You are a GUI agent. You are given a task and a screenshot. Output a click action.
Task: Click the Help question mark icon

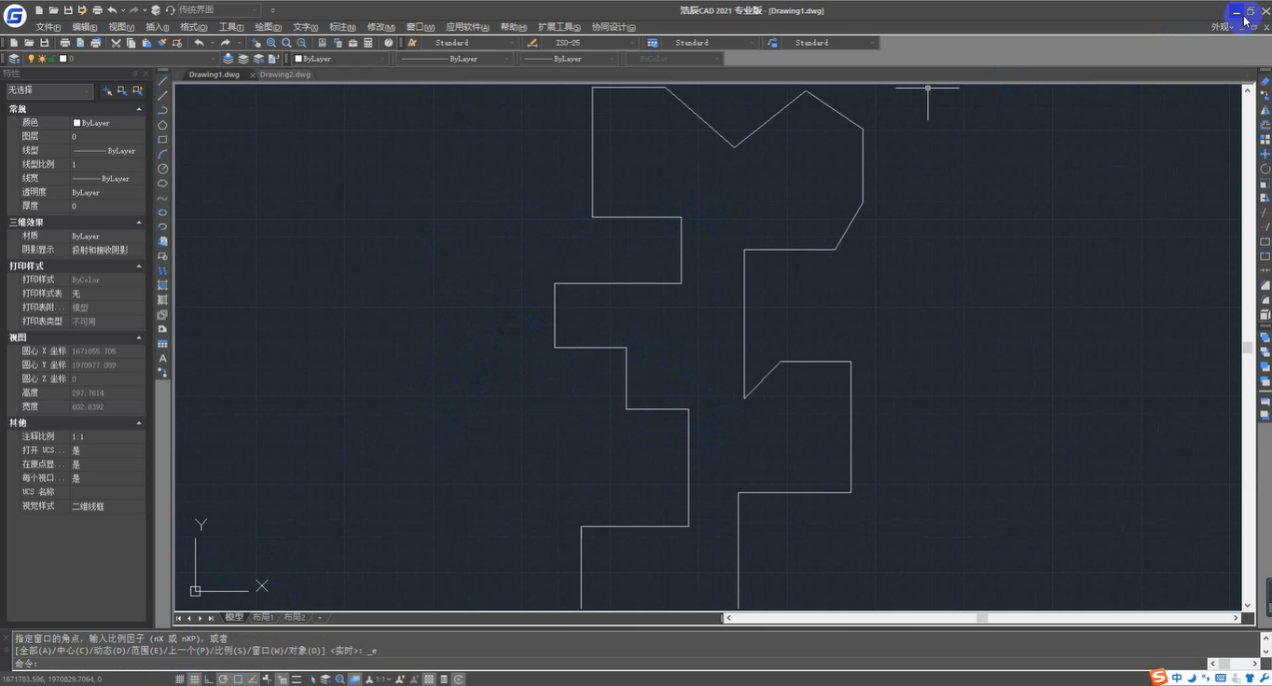389,43
